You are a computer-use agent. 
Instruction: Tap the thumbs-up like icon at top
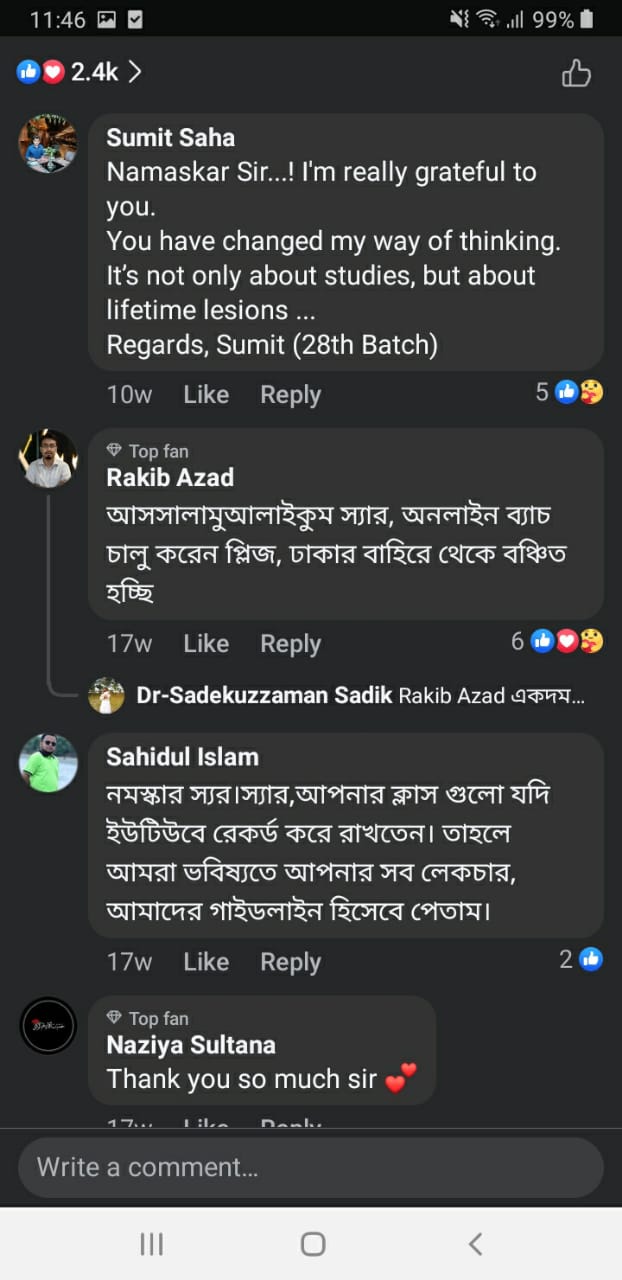pyautogui.click(x=576, y=73)
